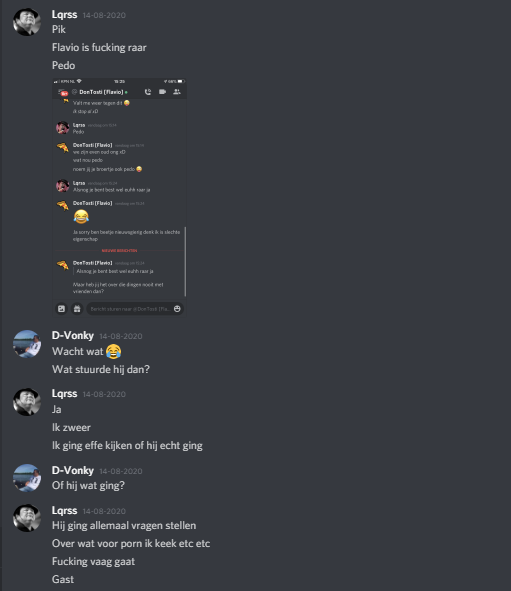Click D-Vonky username above "Of hij wat ging?"
The image size is (511, 591).
[73, 470]
